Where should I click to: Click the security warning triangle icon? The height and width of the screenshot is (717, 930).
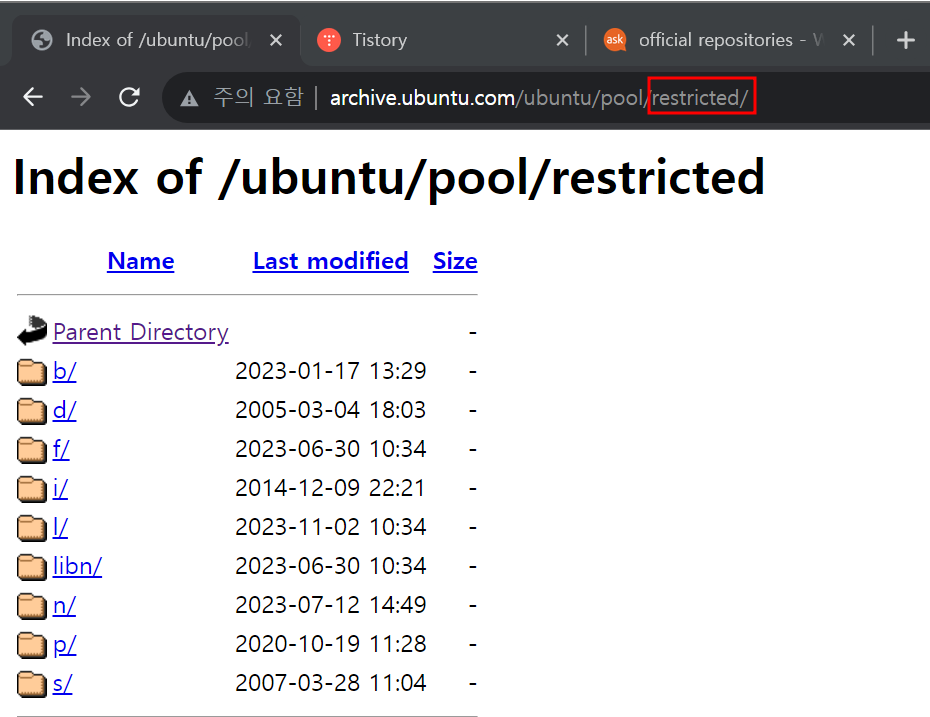click(x=188, y=98)
